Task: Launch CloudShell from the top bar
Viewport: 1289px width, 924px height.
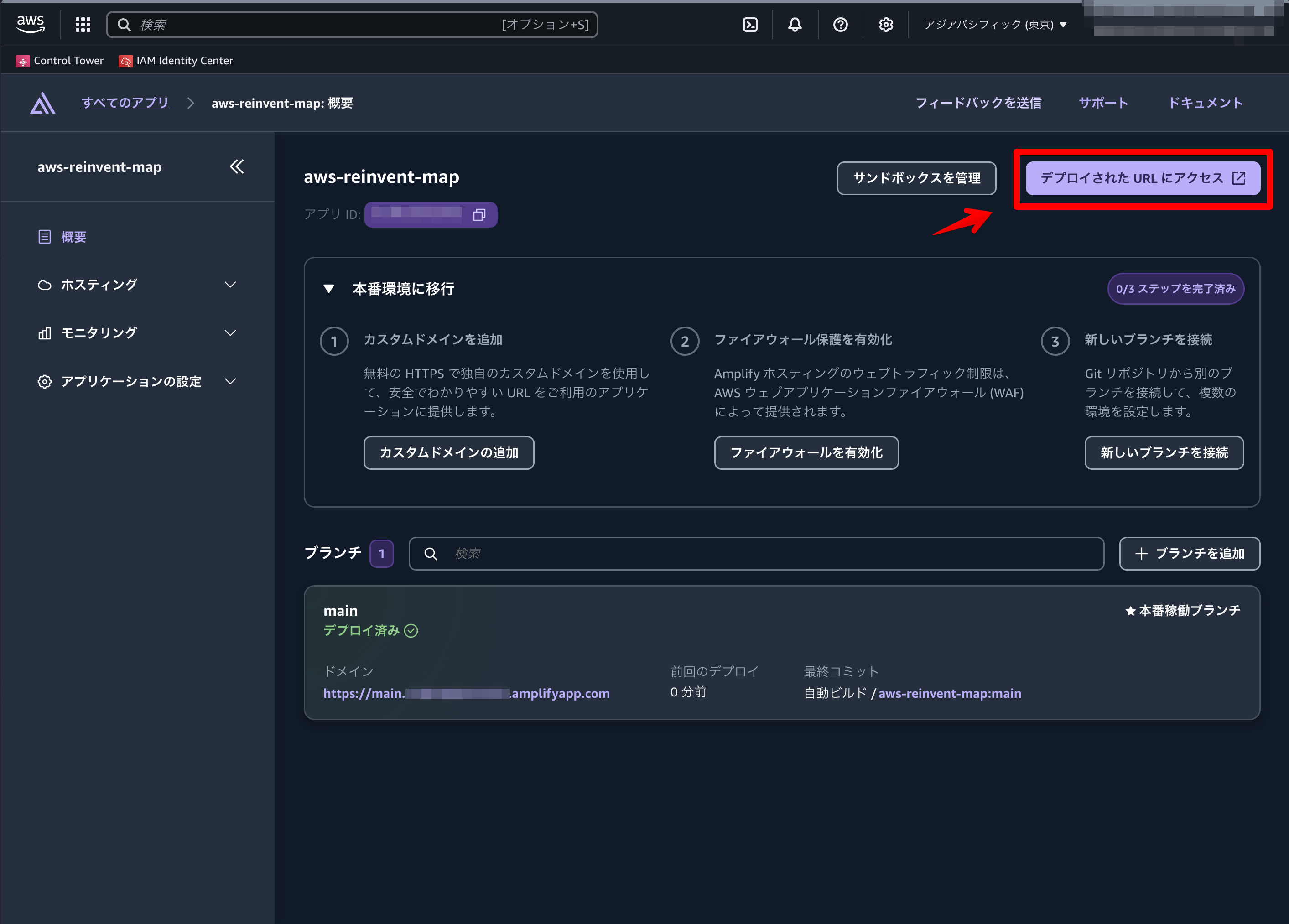Action: 750,25
